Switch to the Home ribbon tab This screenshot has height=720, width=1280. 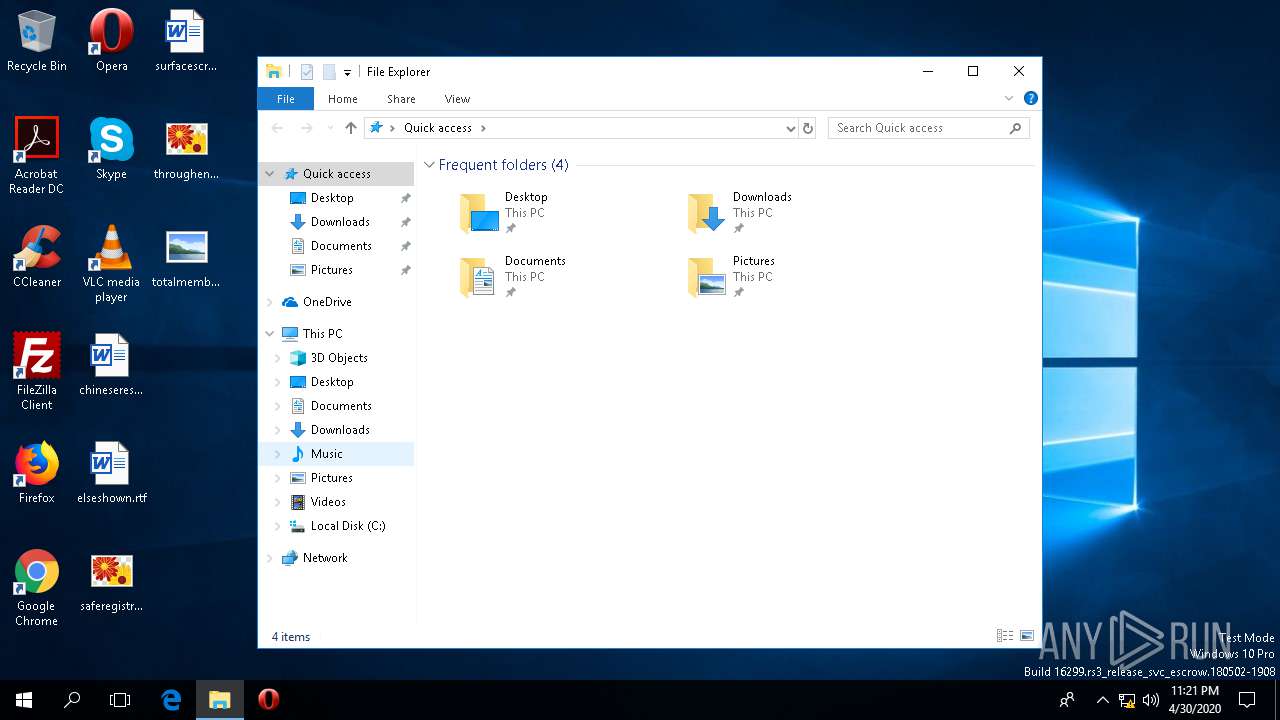pos(343,99)
